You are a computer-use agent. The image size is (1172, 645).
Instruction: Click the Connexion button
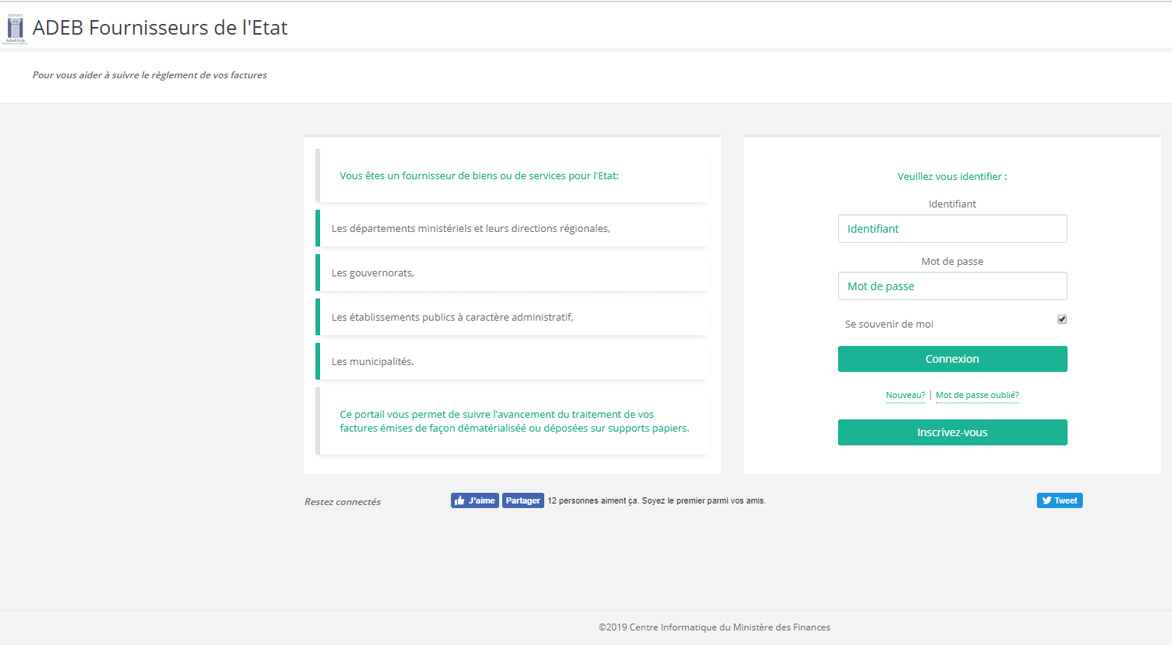point(952,359)
